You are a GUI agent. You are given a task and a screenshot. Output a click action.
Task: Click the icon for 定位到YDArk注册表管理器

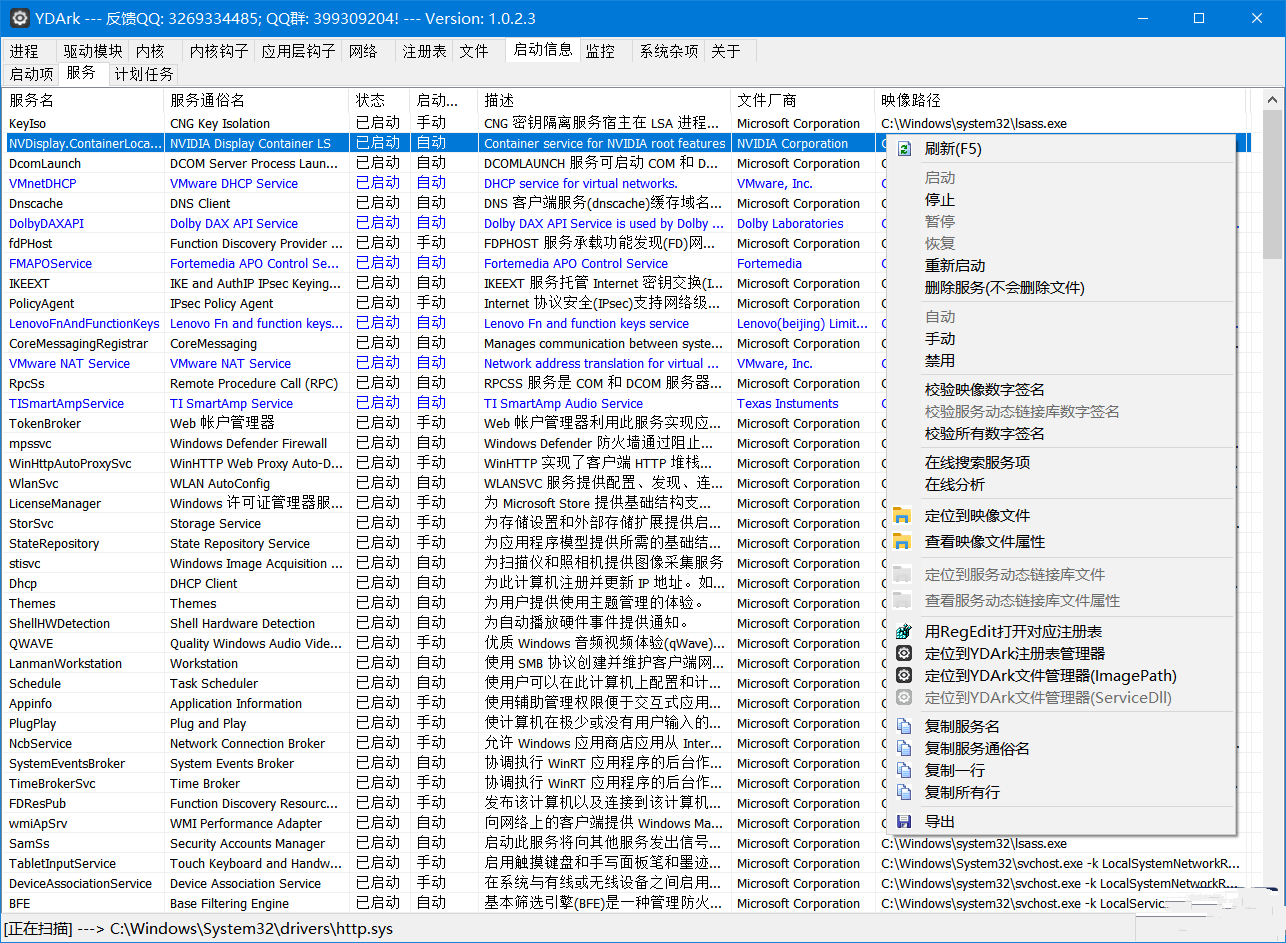point(903,654)
